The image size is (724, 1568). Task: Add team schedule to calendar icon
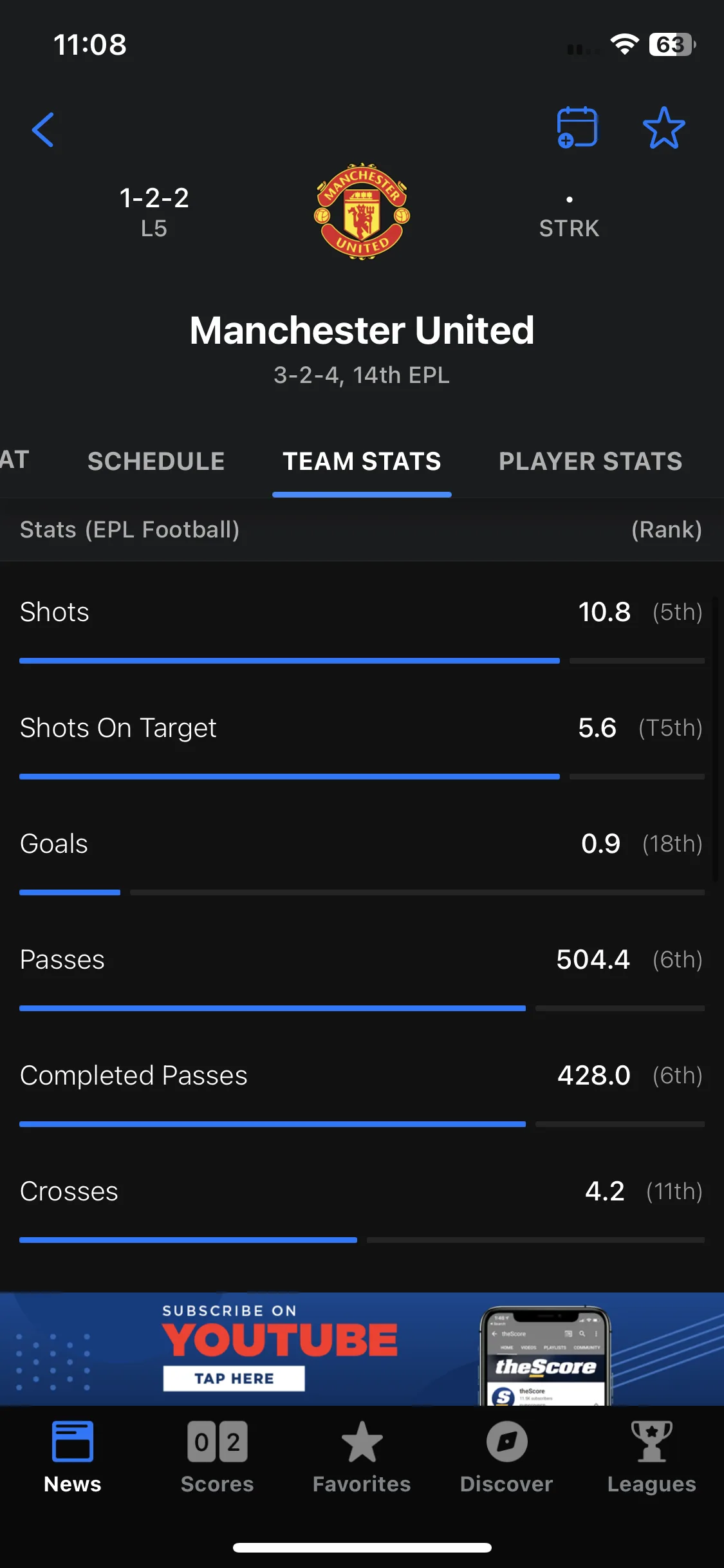(x=577, y=127)
